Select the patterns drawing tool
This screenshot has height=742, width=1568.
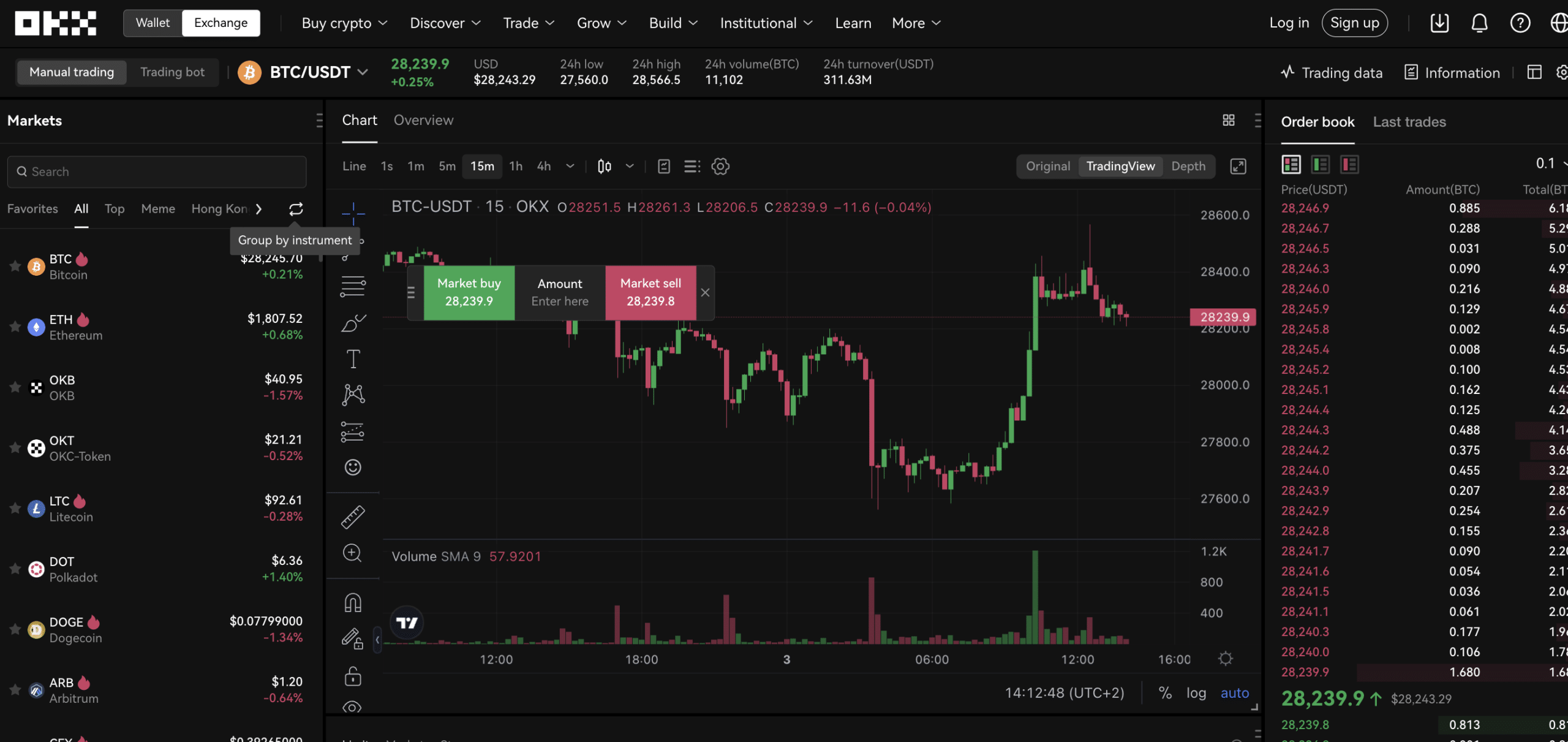click(353, 395)
